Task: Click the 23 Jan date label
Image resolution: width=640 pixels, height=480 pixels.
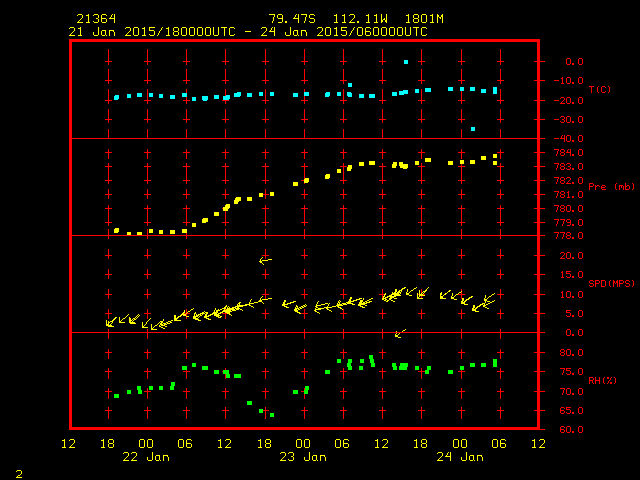Action: [303, 457]
